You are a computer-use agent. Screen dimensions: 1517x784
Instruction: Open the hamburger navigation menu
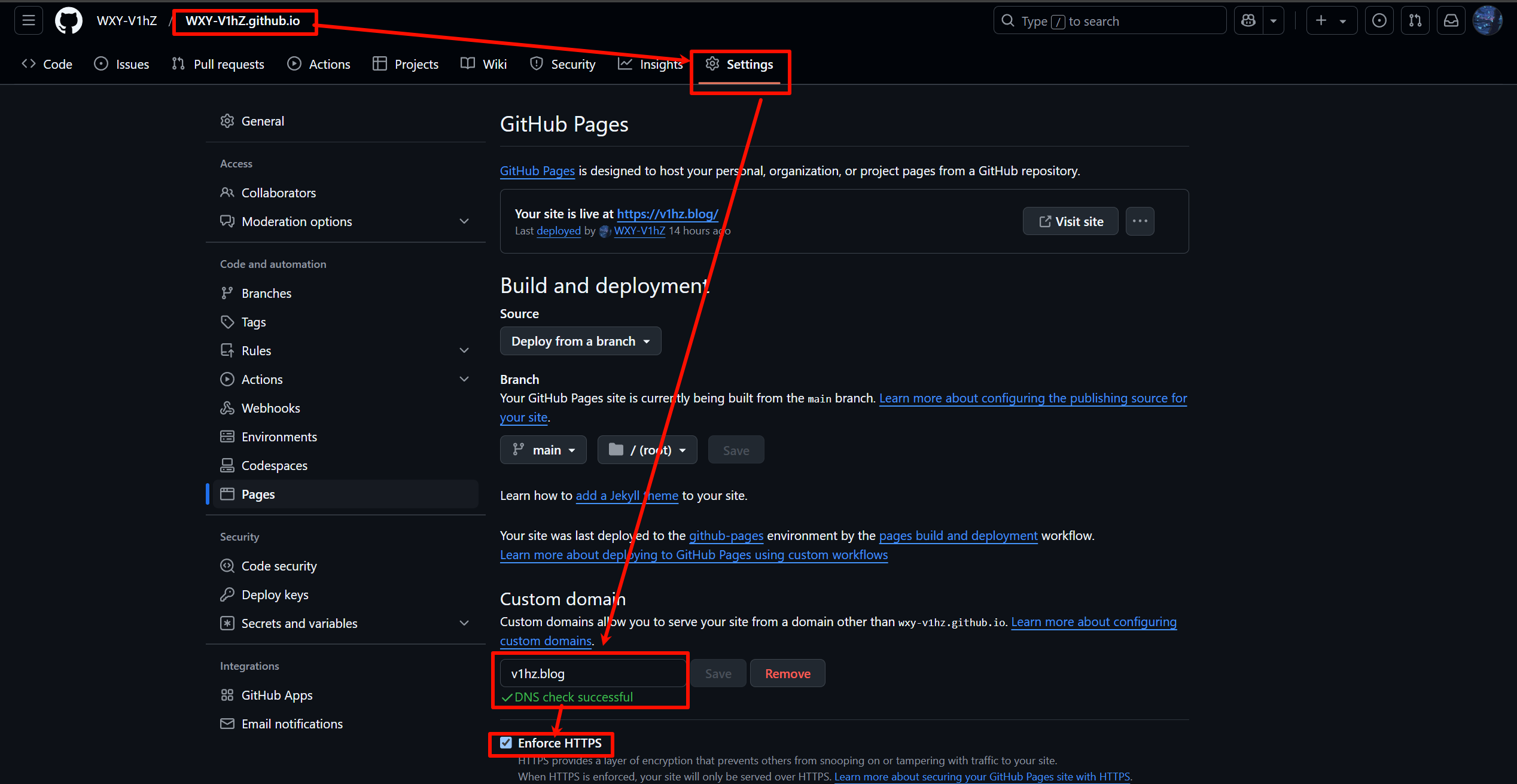coord(29,21)
